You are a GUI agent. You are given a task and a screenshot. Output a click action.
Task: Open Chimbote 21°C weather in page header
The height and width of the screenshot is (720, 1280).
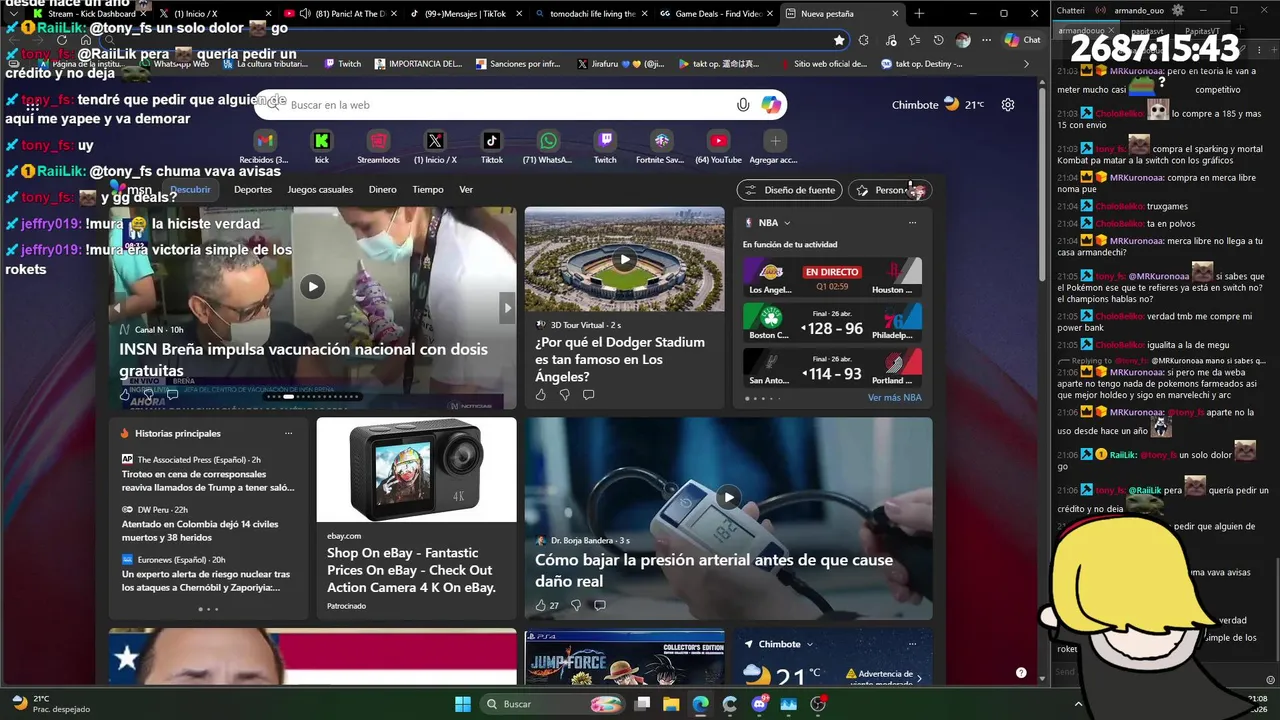tap(938, 105)
